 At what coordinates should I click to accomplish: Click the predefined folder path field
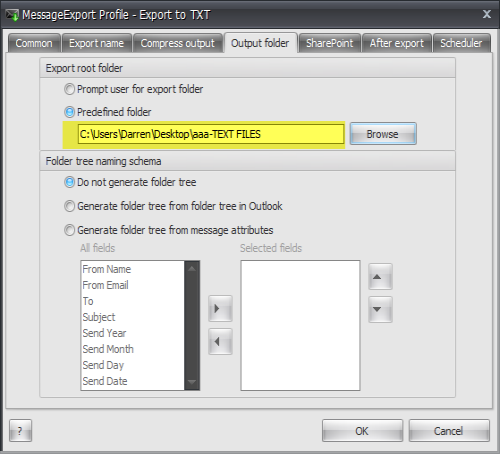pyautogui.click(x=211, y=134)
